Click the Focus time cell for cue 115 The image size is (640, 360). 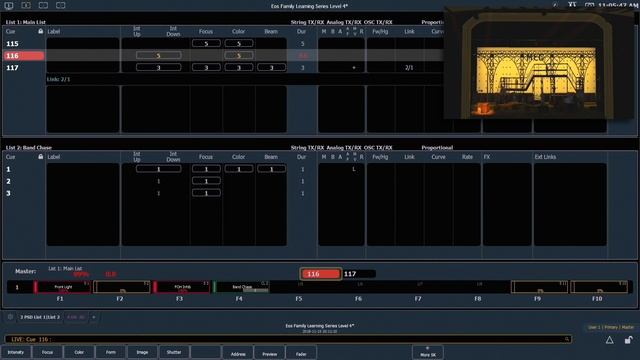pos(206,43)
